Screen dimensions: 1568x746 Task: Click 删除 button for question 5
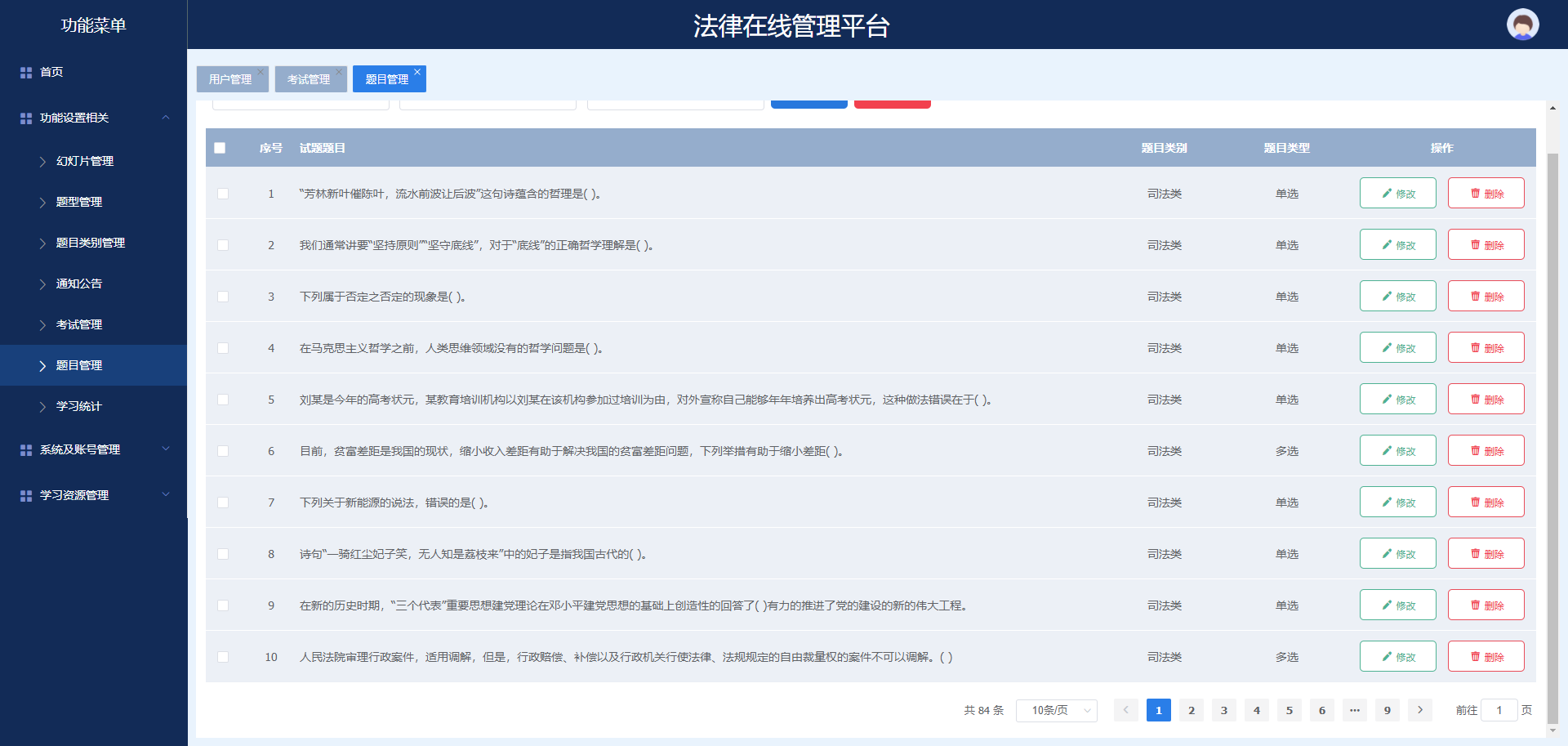point(1486,400)
